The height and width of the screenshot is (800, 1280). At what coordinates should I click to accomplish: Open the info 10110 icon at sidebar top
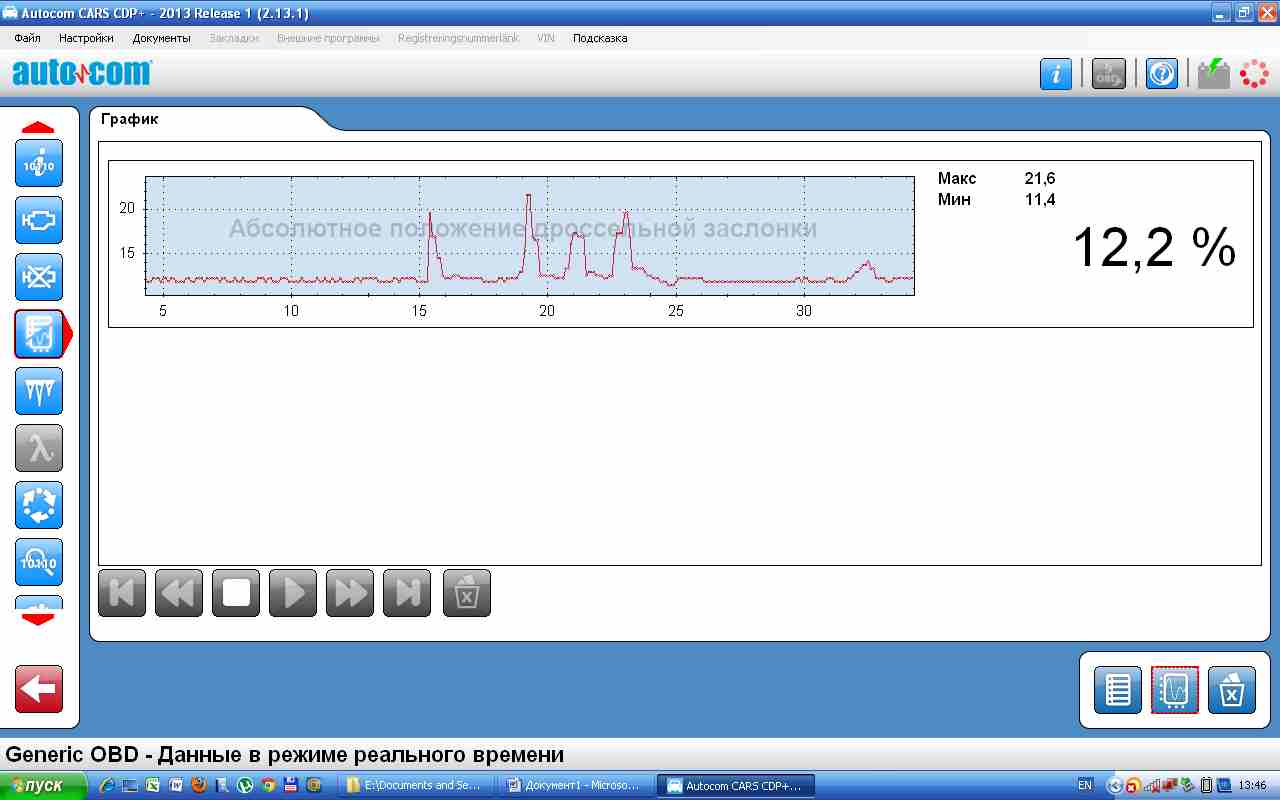click(x=39, y=163)
